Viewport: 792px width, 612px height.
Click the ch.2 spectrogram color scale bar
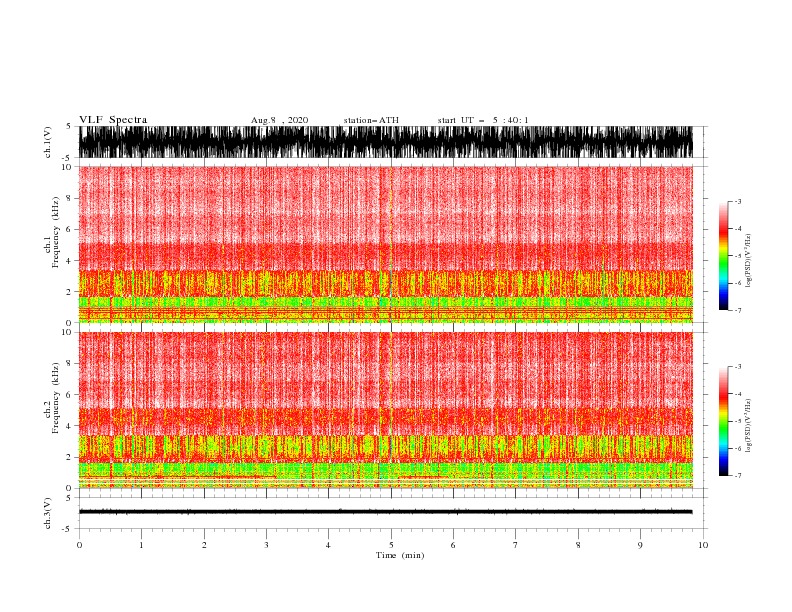(x=723, y=421)
